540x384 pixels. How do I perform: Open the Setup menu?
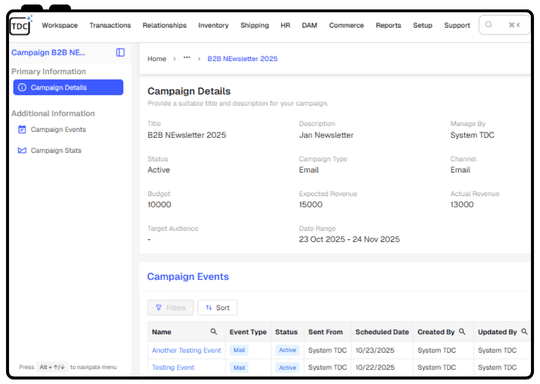coord(423,25)
